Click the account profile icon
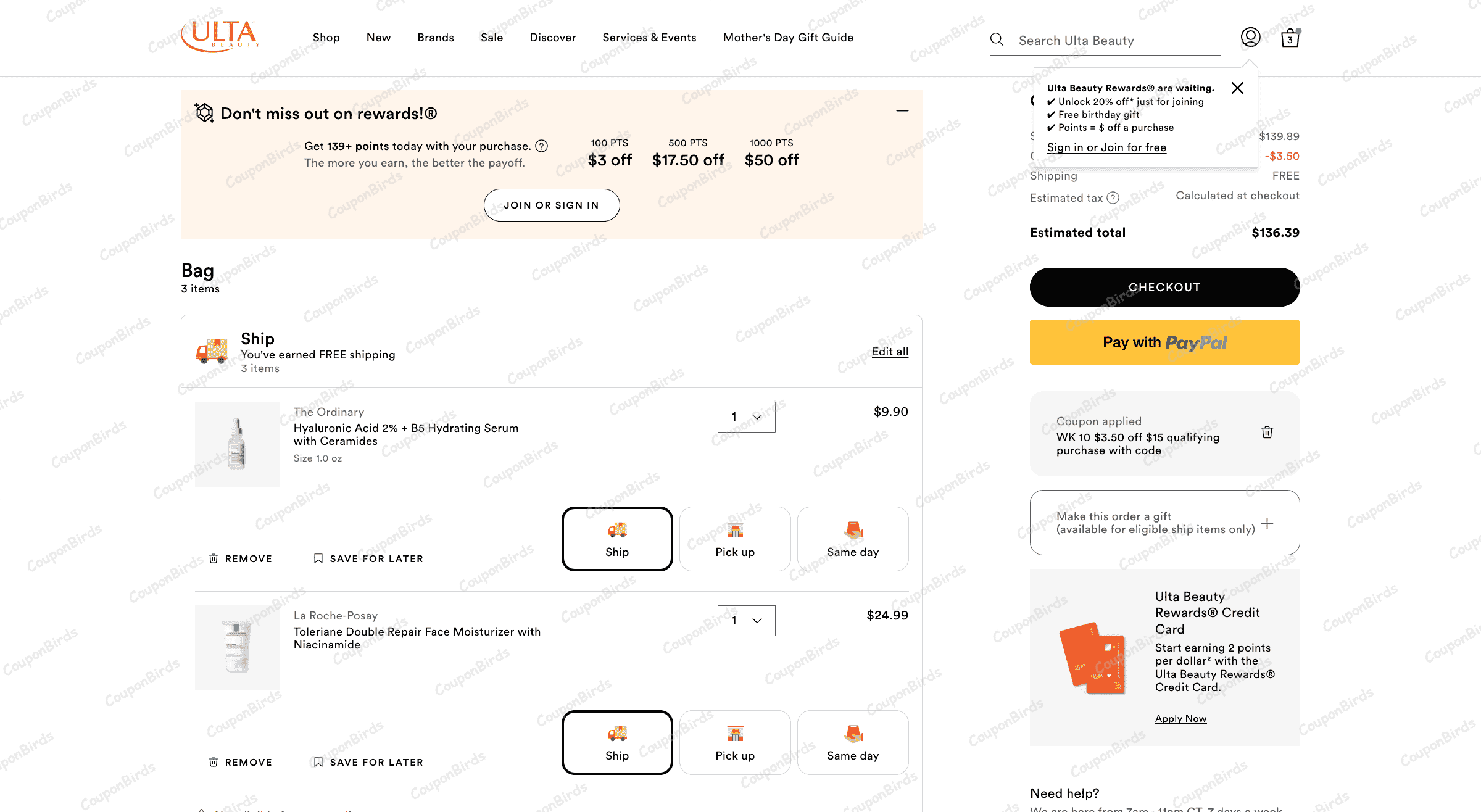The image size is (1481, 812). coord(1251,37)
